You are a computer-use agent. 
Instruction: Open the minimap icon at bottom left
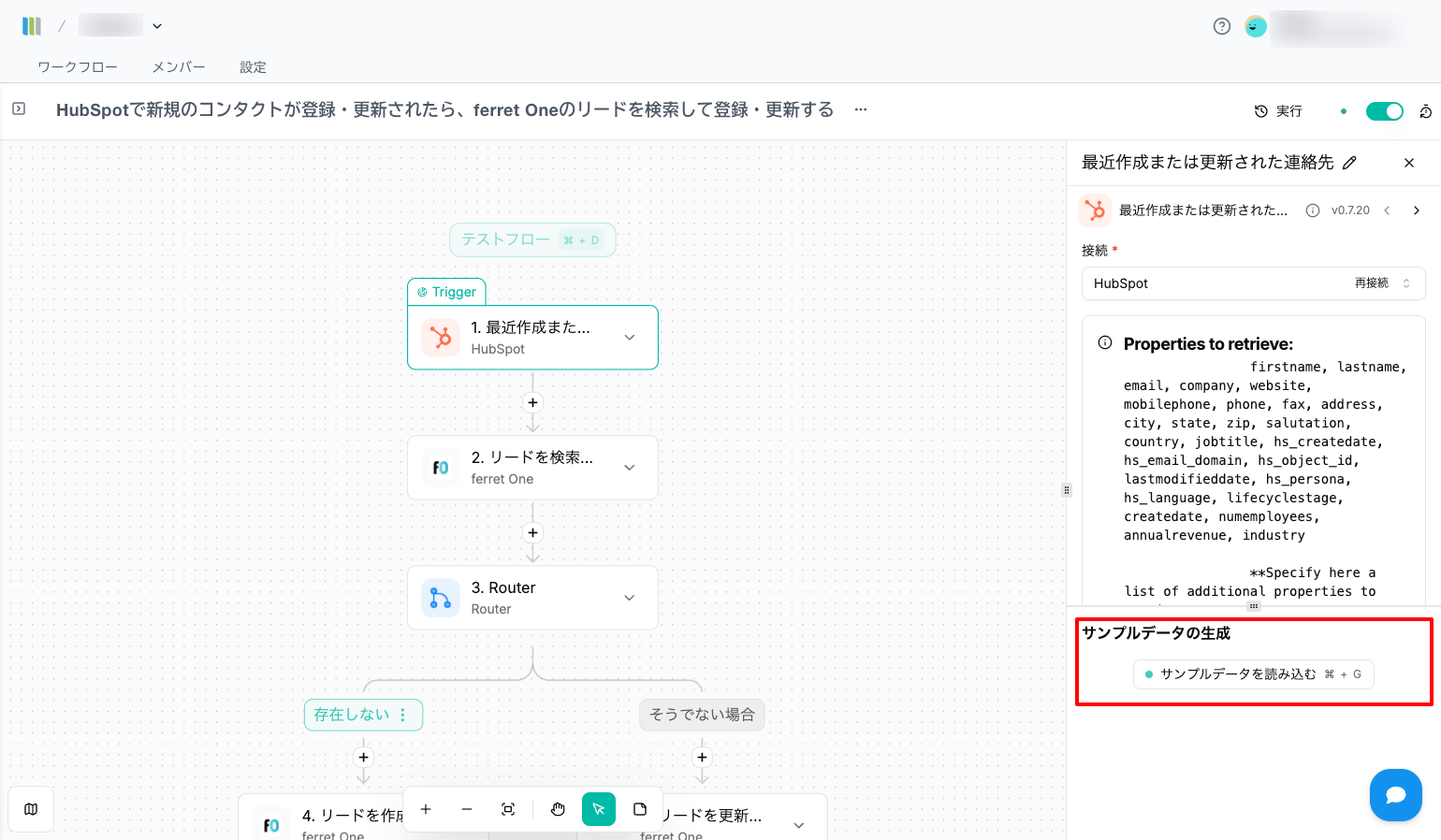click(31, 809)
